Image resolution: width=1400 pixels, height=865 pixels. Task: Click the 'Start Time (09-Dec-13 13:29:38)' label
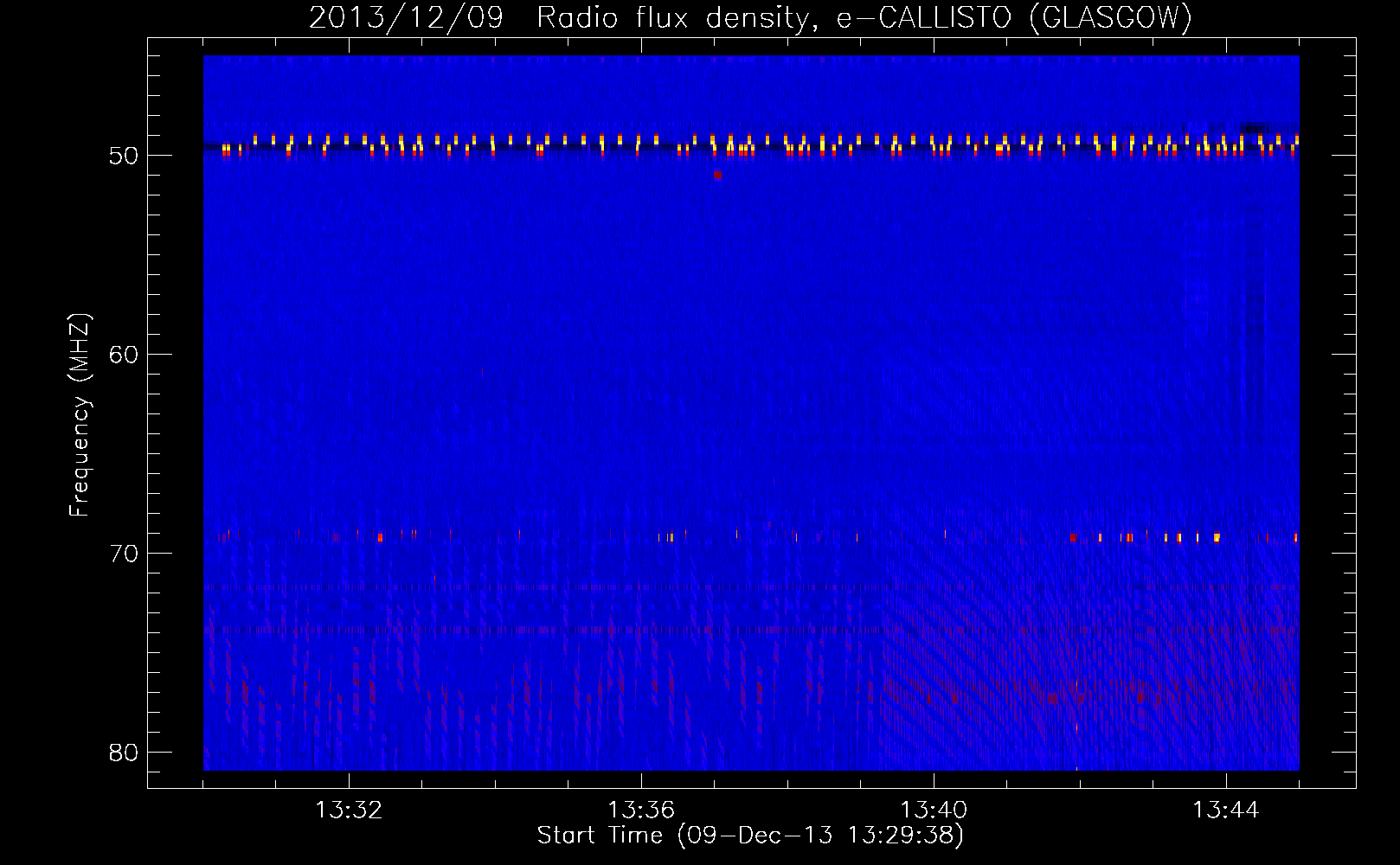pos(750,836)
